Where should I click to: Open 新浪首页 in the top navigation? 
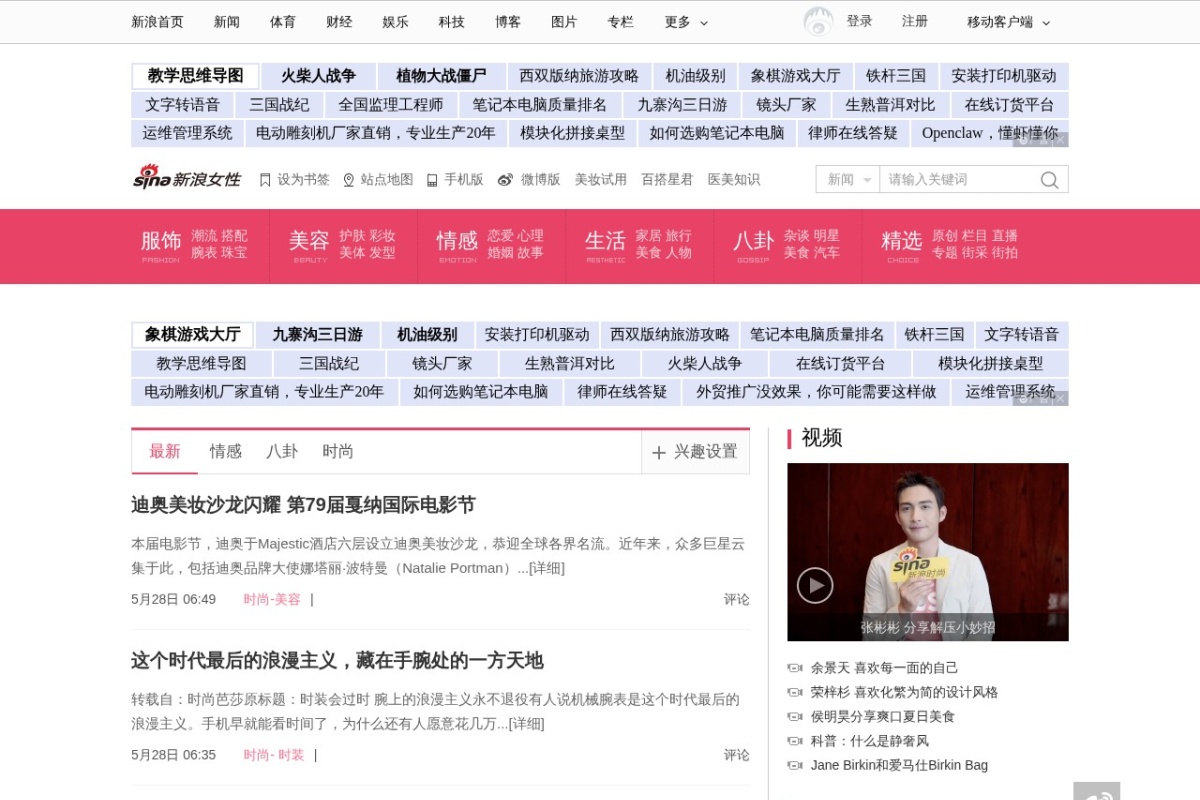(x=158, y=22)
